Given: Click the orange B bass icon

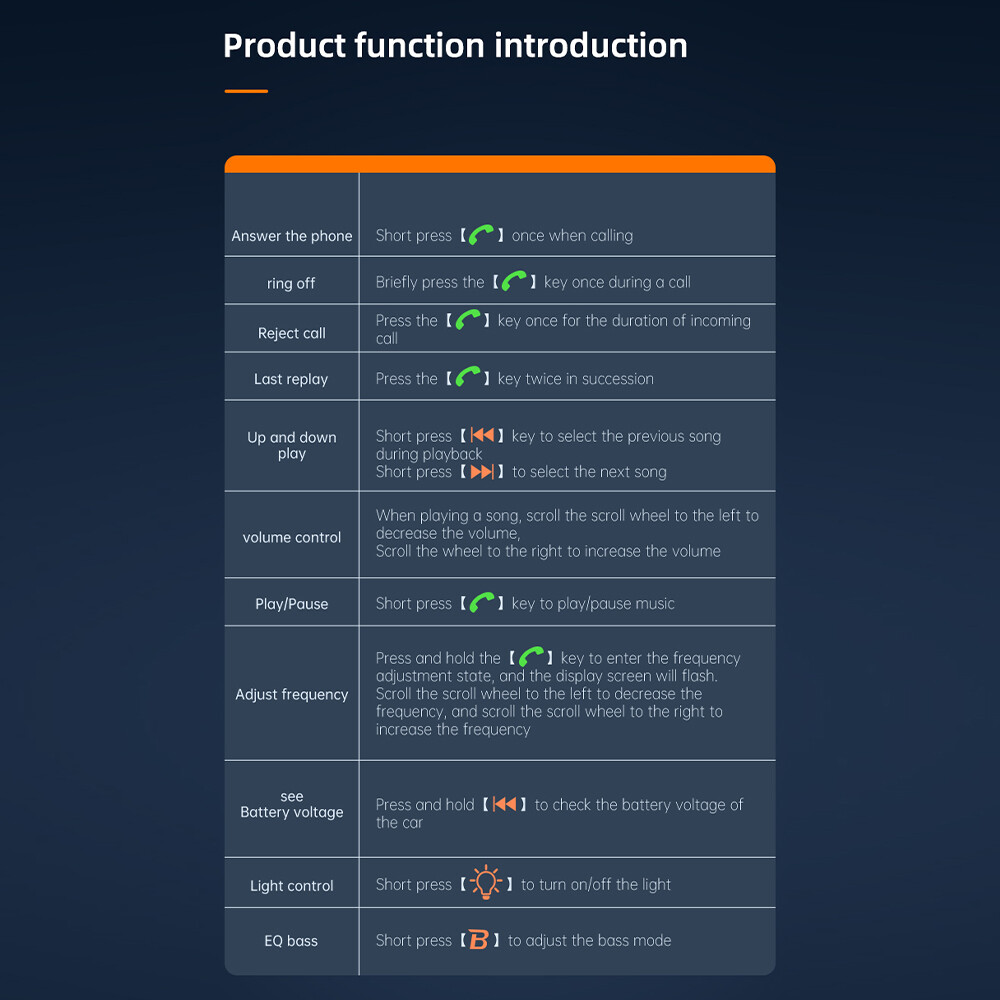Looking at the screenshot, I should (x=479, y=940).
